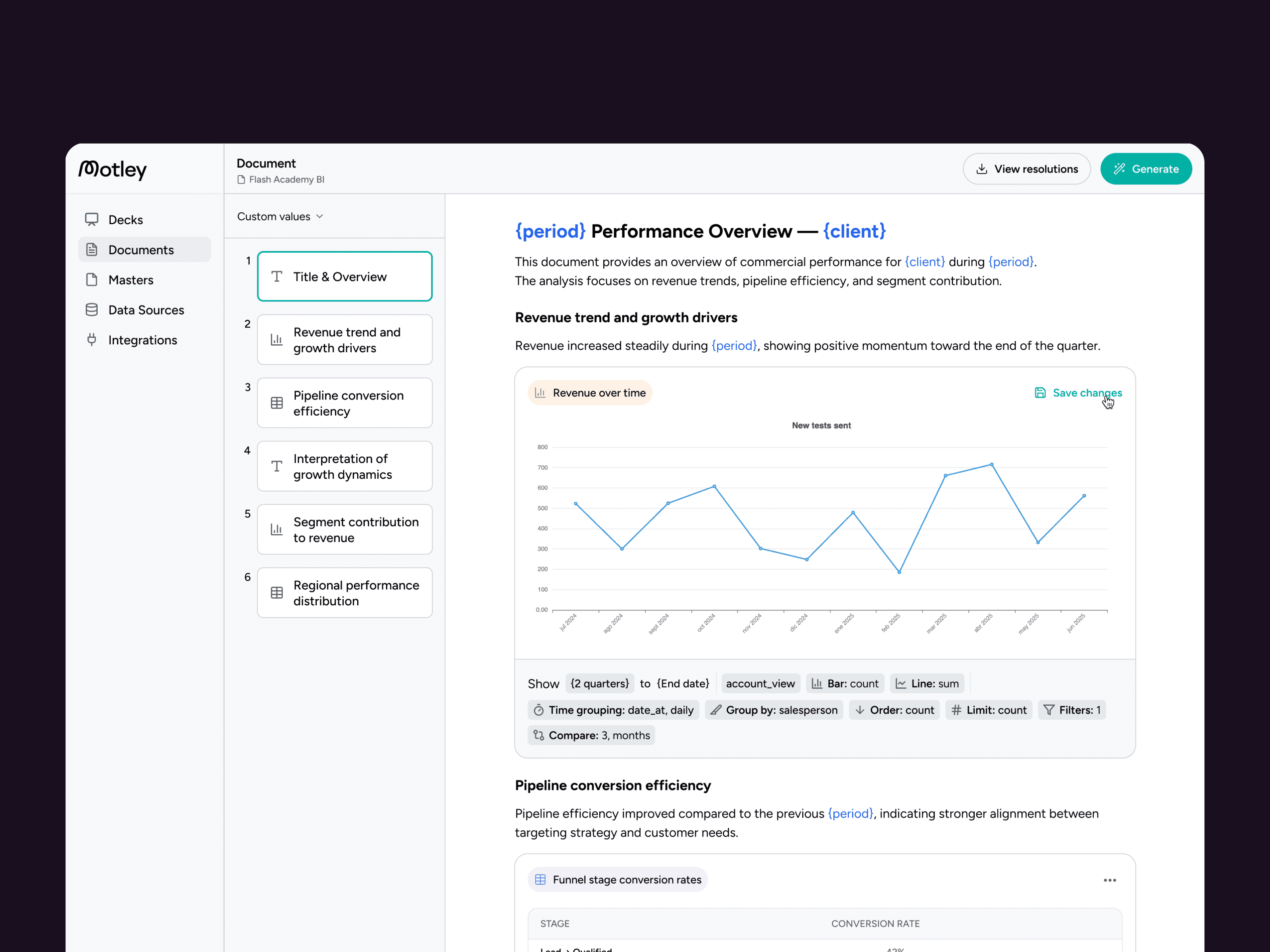Click the Data Sources database icon
This screenshot has height=952, width=1270.
(x=92, y=310)
